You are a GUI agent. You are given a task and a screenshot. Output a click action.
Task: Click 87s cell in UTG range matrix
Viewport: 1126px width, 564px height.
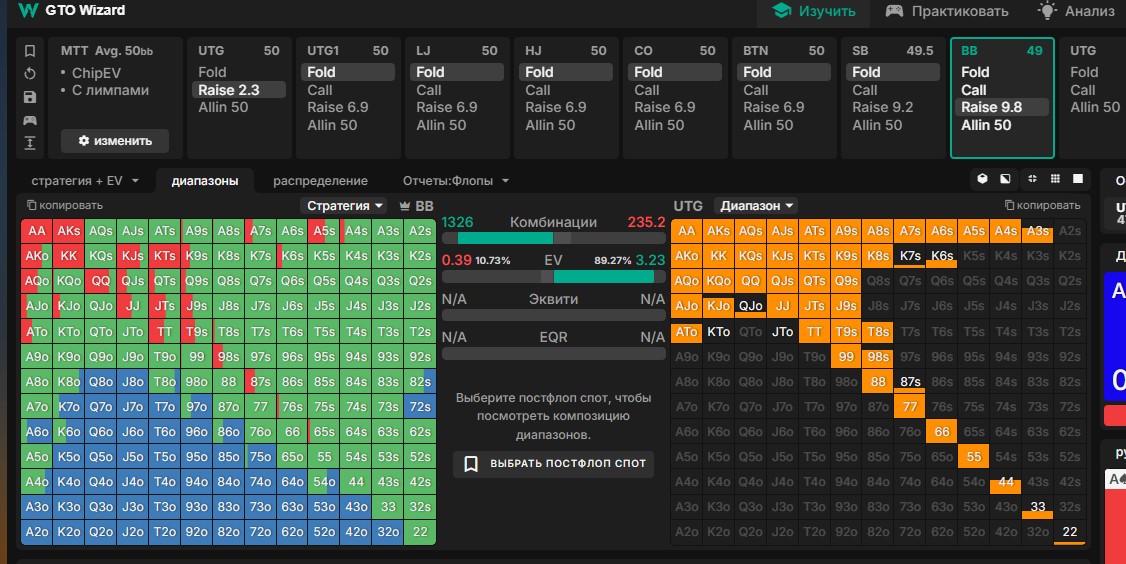[910, 382]
